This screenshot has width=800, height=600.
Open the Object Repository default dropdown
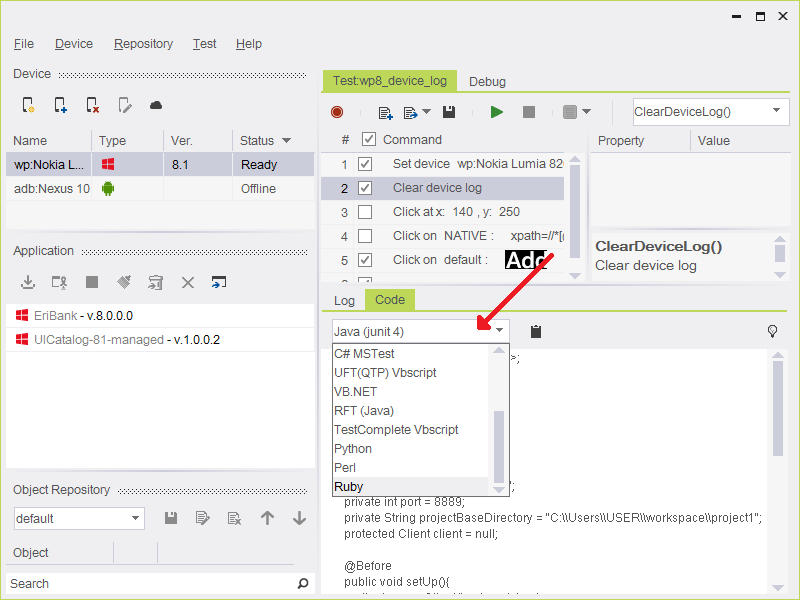(x=136, y=518)
